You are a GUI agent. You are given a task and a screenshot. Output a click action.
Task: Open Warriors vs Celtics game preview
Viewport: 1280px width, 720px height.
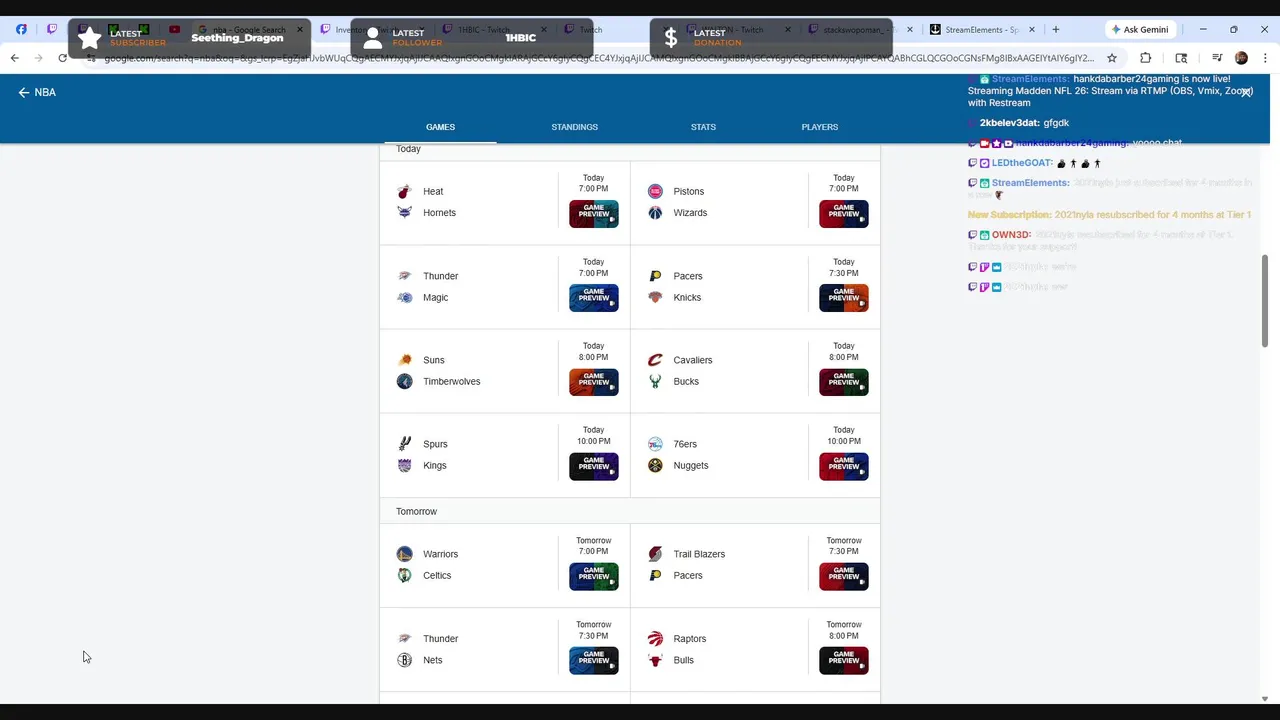click(x=594, y=577)
